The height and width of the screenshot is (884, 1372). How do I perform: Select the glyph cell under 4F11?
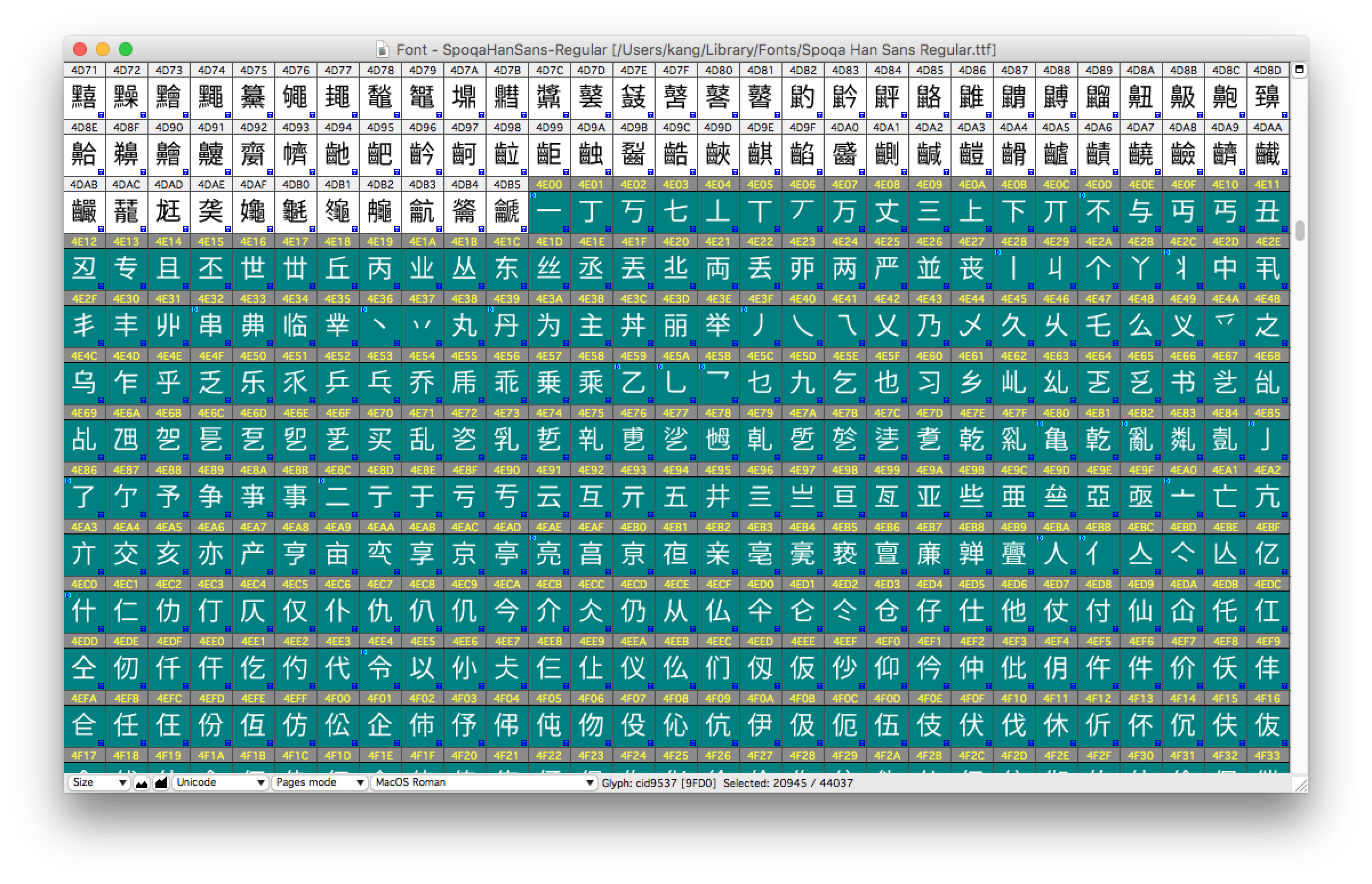(1056, 725)
